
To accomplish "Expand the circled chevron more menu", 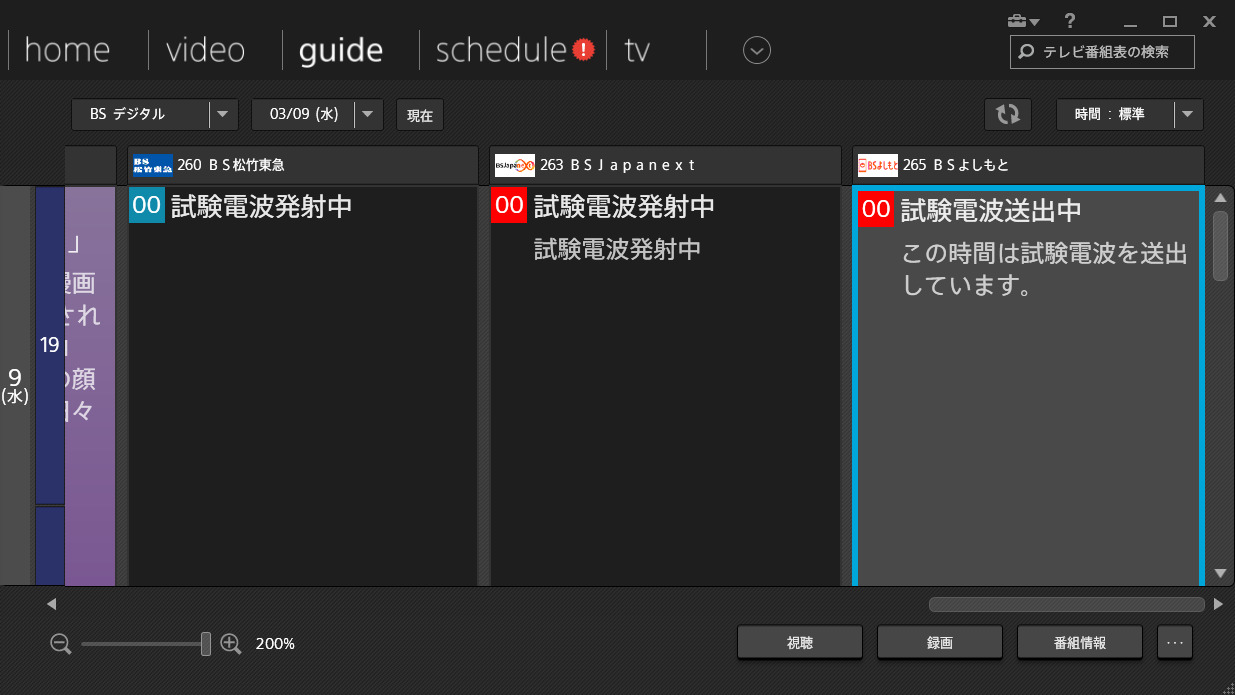I will [757, 50].
